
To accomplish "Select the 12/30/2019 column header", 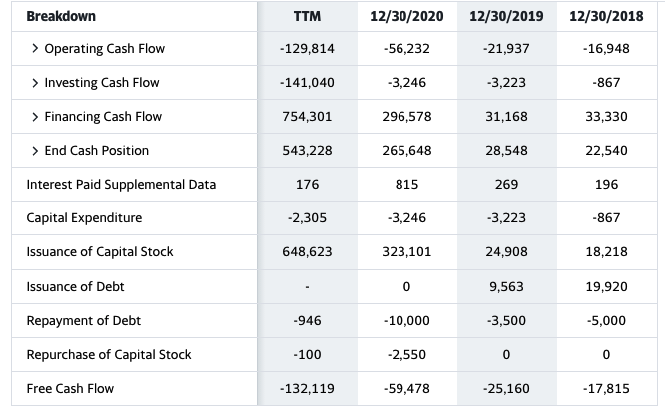I will [506, 16].
